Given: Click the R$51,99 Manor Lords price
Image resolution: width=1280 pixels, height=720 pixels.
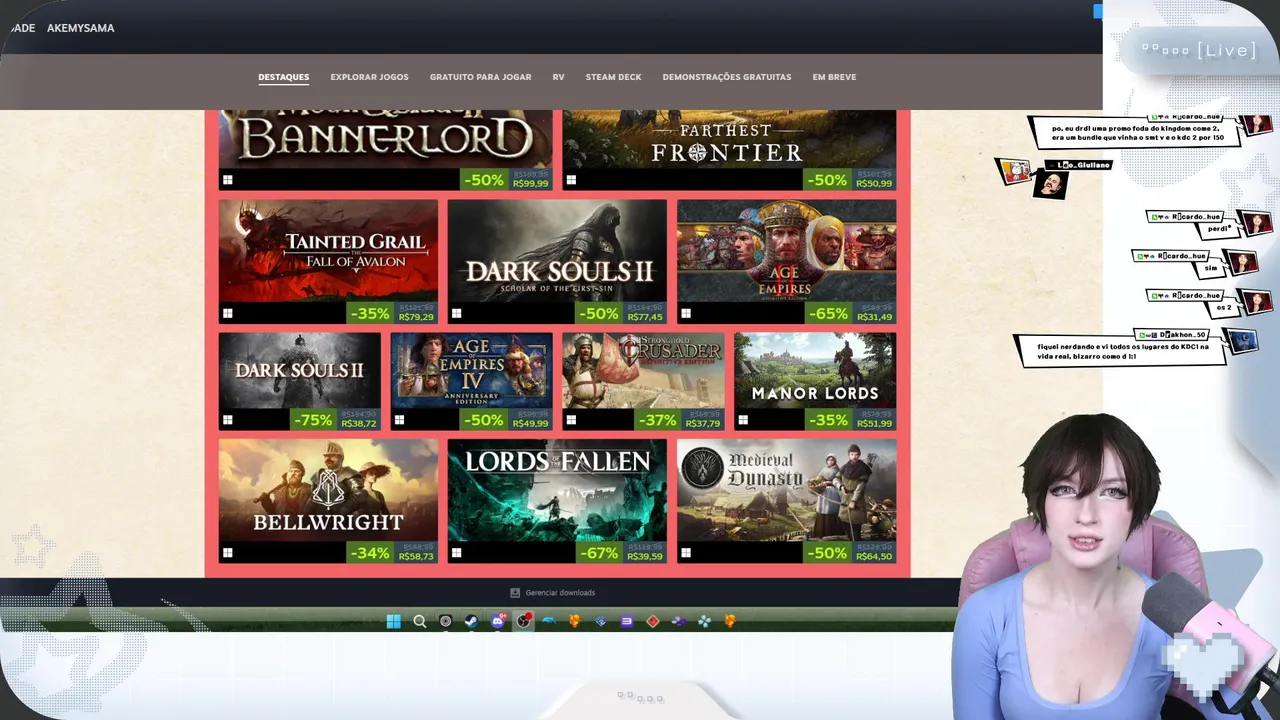Looking at the screenshot, I should coord(874,424).
